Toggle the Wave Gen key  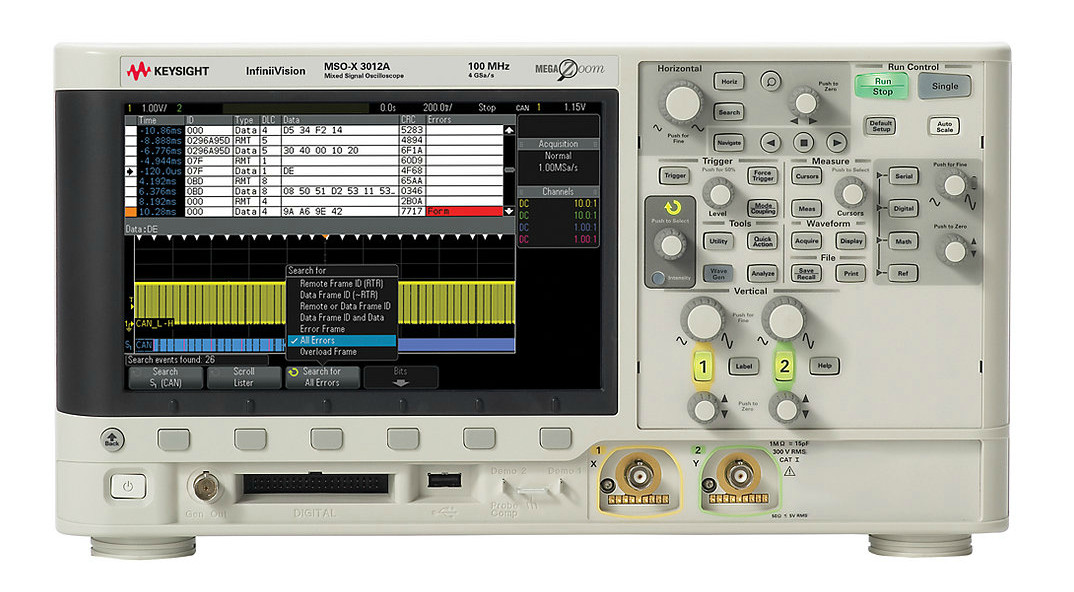pos(719,273)
